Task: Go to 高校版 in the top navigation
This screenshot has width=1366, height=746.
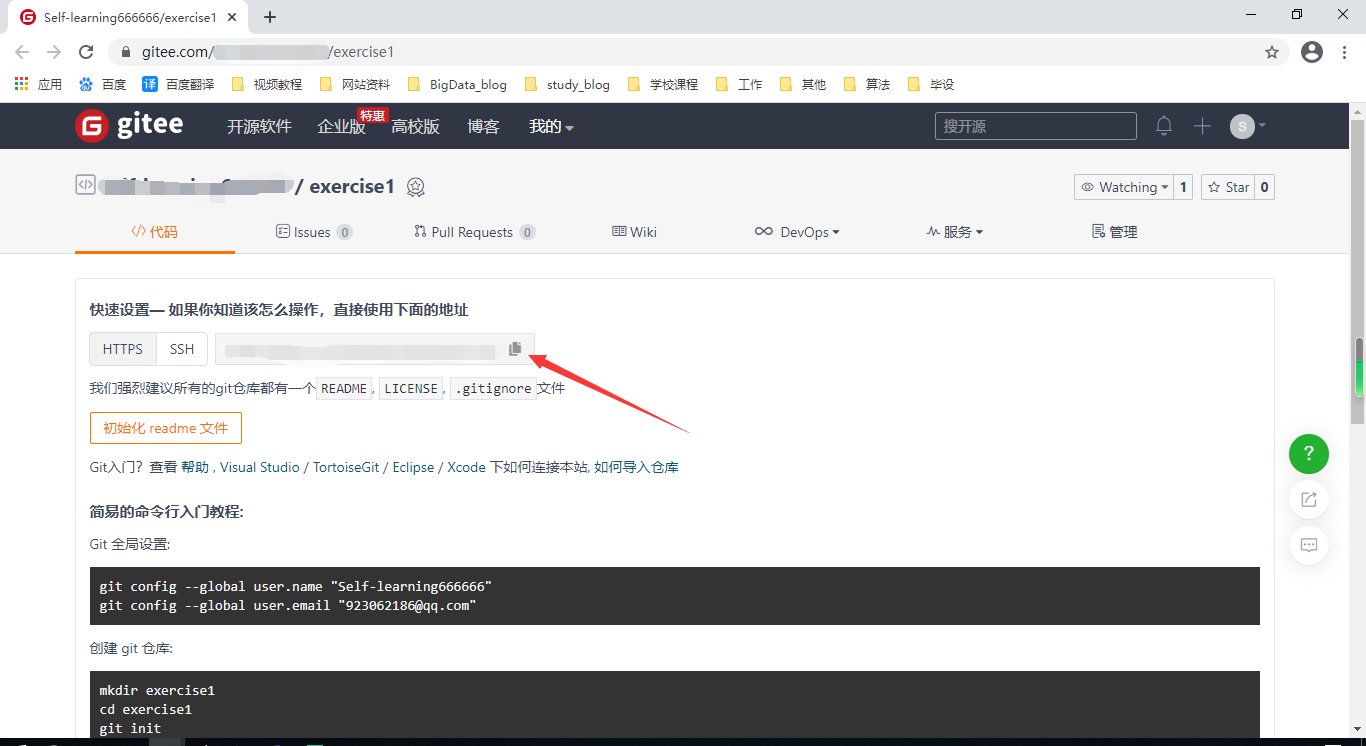Action: coord(416,127)
